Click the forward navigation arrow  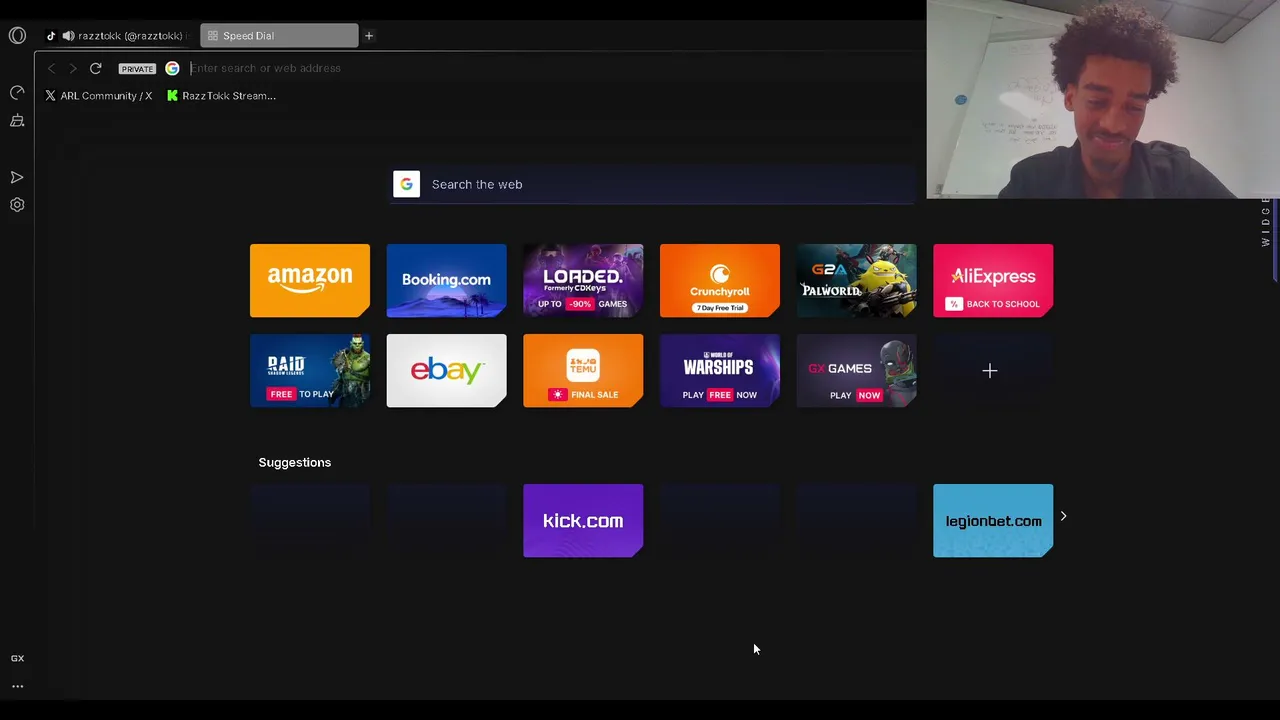click(73, 68)
